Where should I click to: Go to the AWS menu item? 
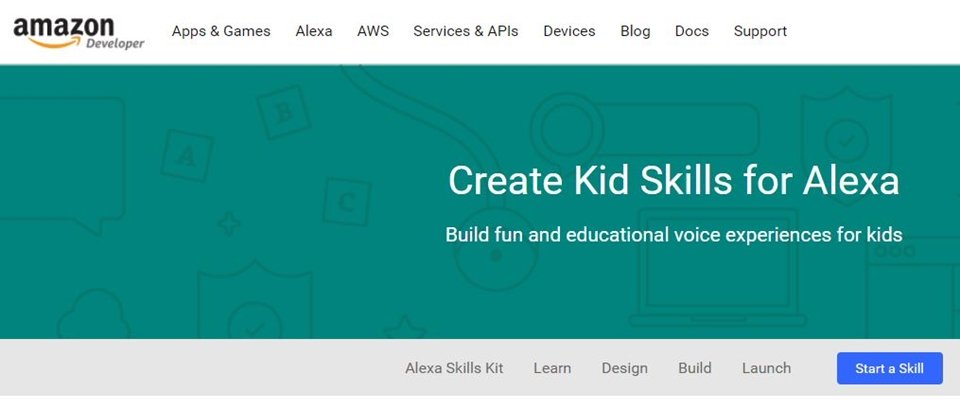point(373,31)
